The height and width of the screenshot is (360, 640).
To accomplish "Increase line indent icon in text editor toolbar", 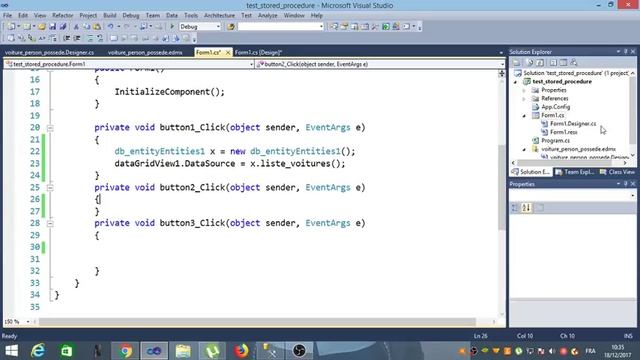I will [77, 38].
